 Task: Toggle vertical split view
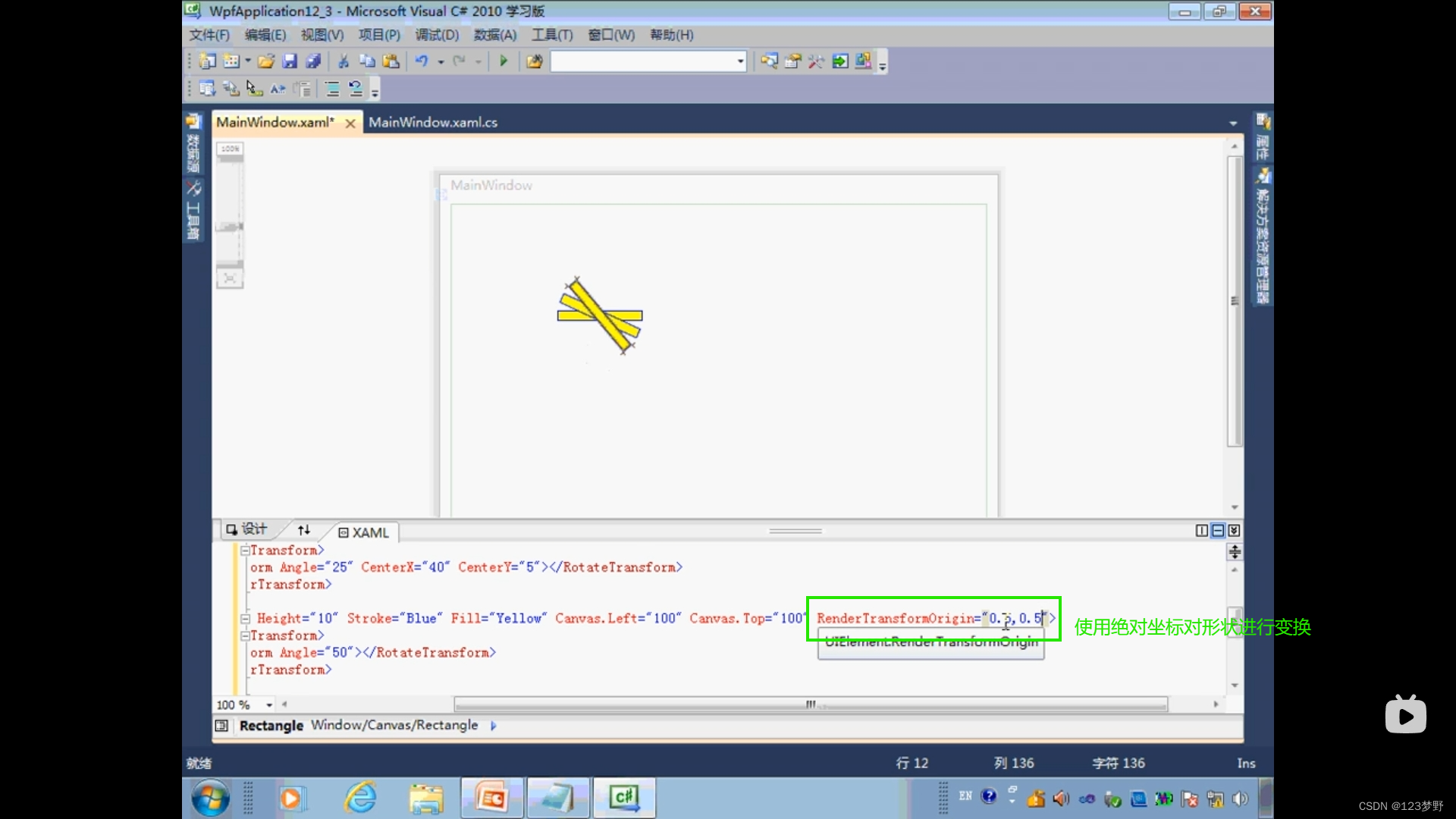tap(1202, 531)
